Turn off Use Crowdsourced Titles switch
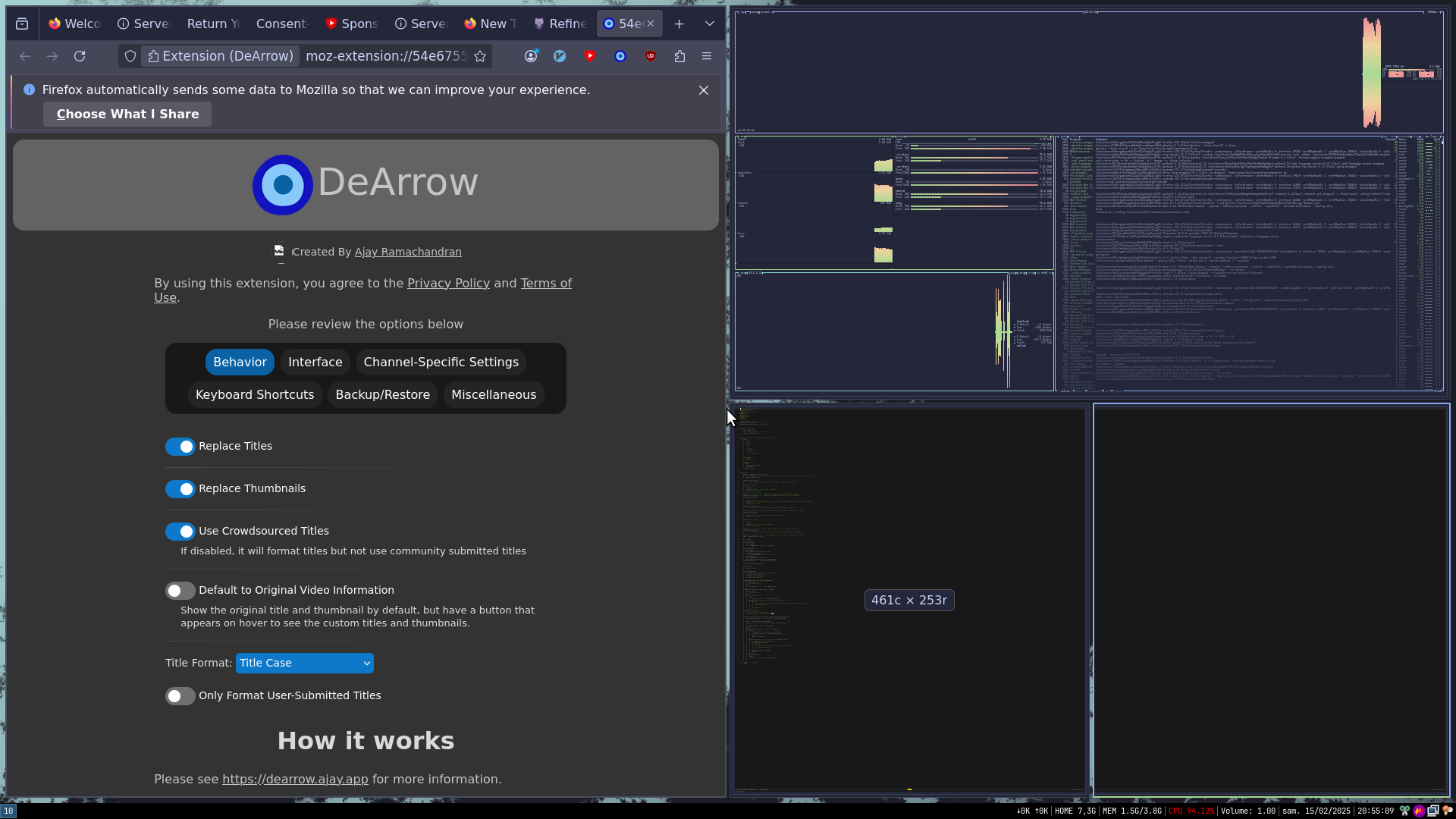Screen dimensions: 1456x819 click(x=180, y=532)
